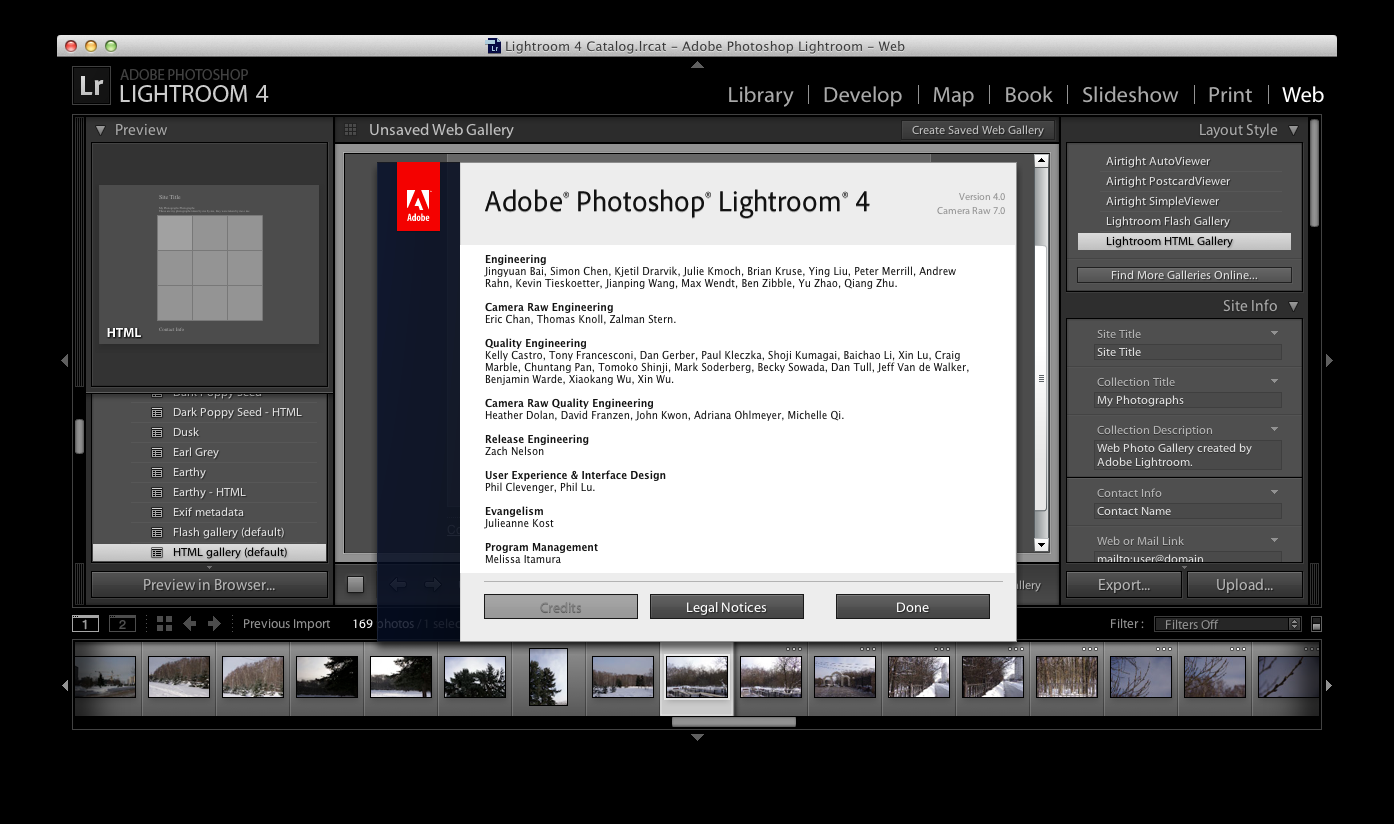Open the Book module
The height and width of the screenshot is (824, 1394).
coord(1028,95)
